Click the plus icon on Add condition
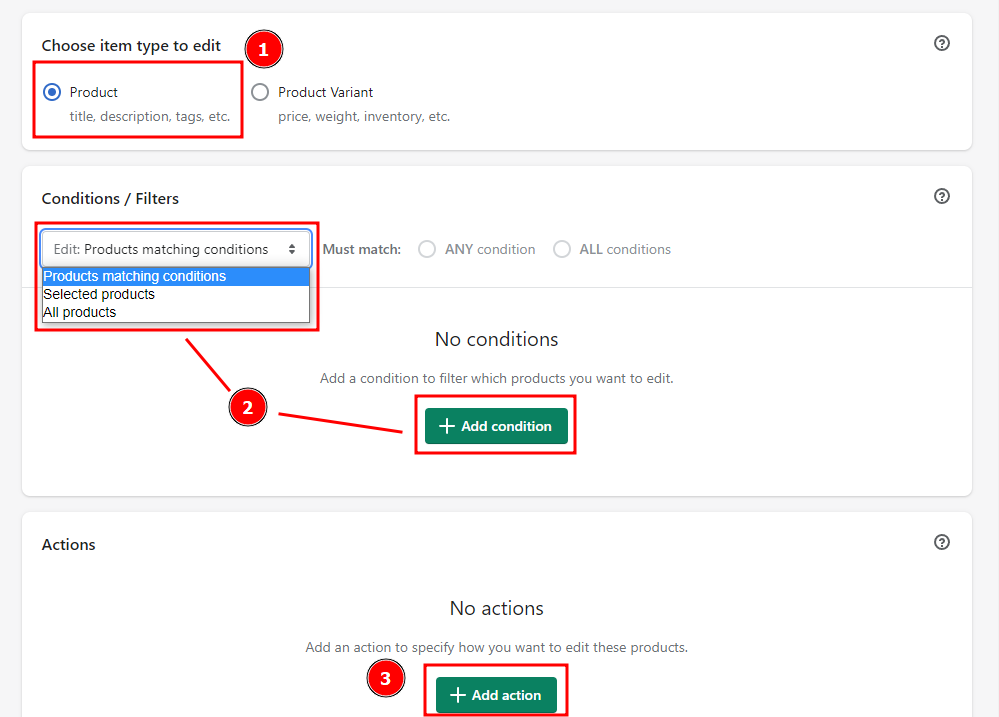Screen dimensions: 999x717 pyautogui.click(x=447, y=426)
